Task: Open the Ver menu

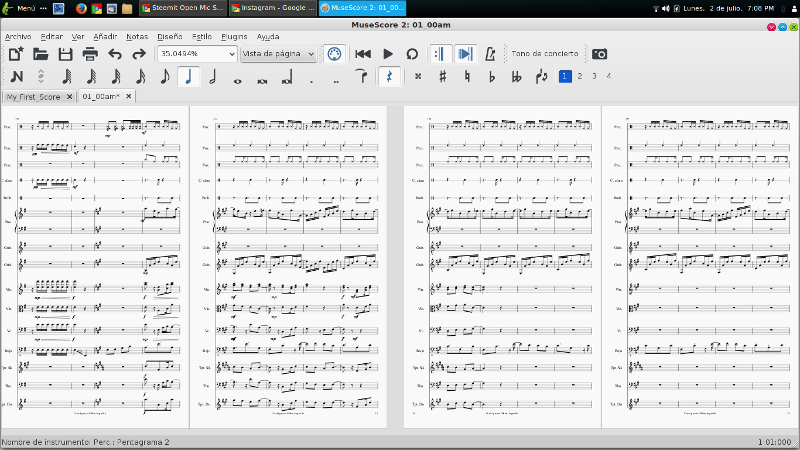Action: click(78, 37)
